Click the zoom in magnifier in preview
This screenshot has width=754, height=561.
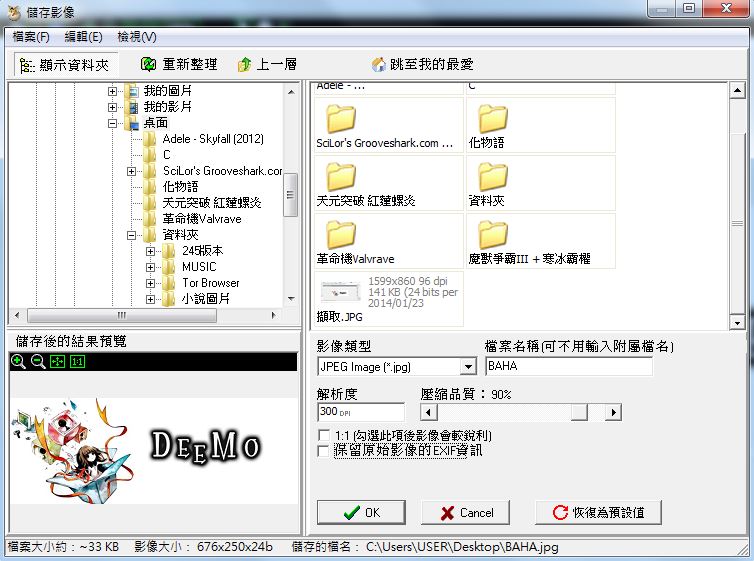(x=18, y=361)
